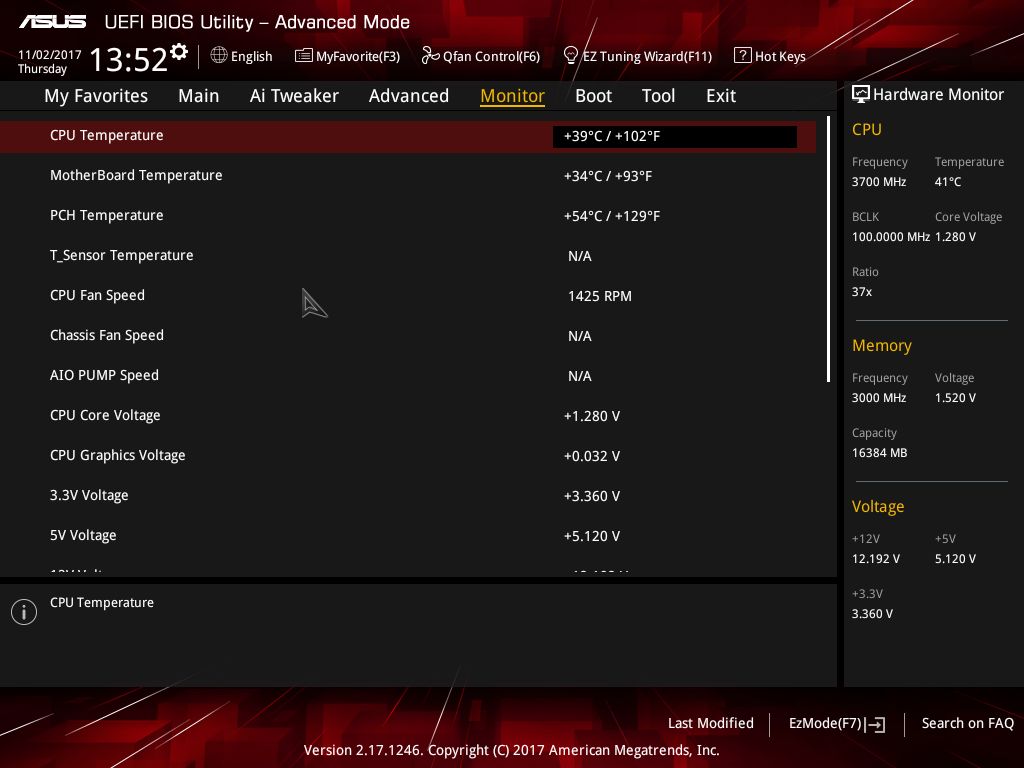Click the +54°C / +129°F value
Image resolution: width=1024 pixels, height=768 pixels.
tap(612, 216)
